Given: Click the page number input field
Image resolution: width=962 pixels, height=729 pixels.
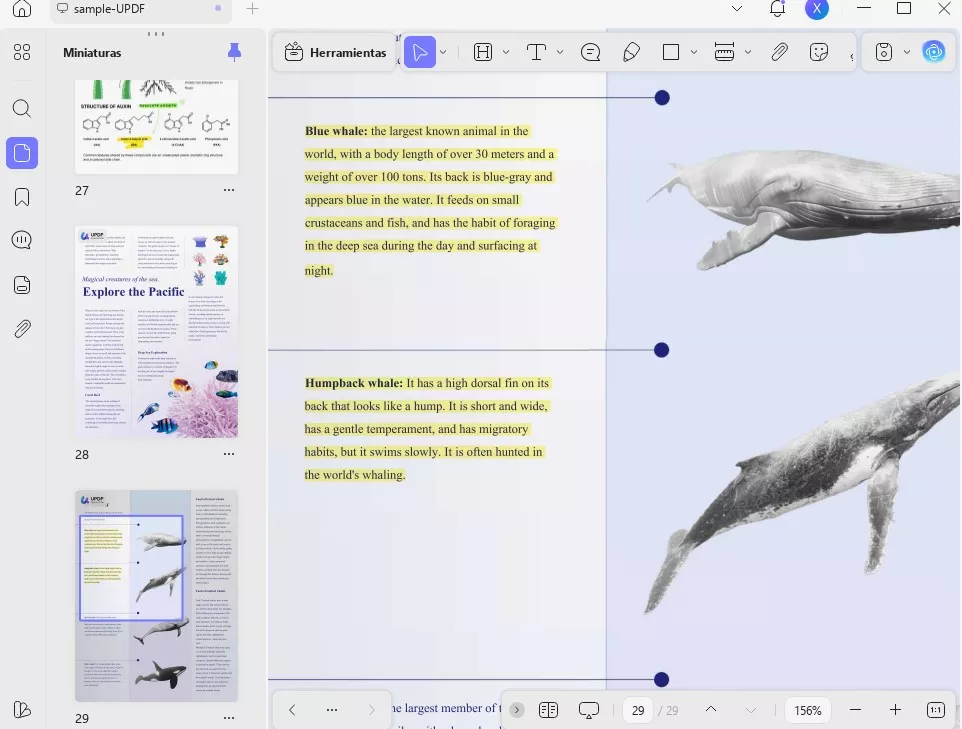Looking at the screenshot, I should point(637,710).
